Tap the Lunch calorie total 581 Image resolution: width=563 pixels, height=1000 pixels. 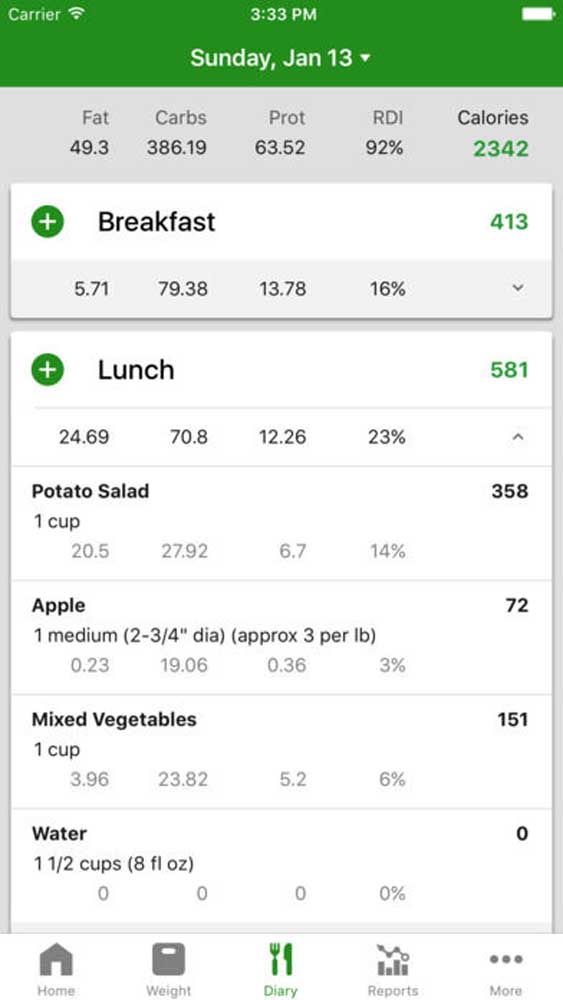pyautogui.click(x=509, y=370)
